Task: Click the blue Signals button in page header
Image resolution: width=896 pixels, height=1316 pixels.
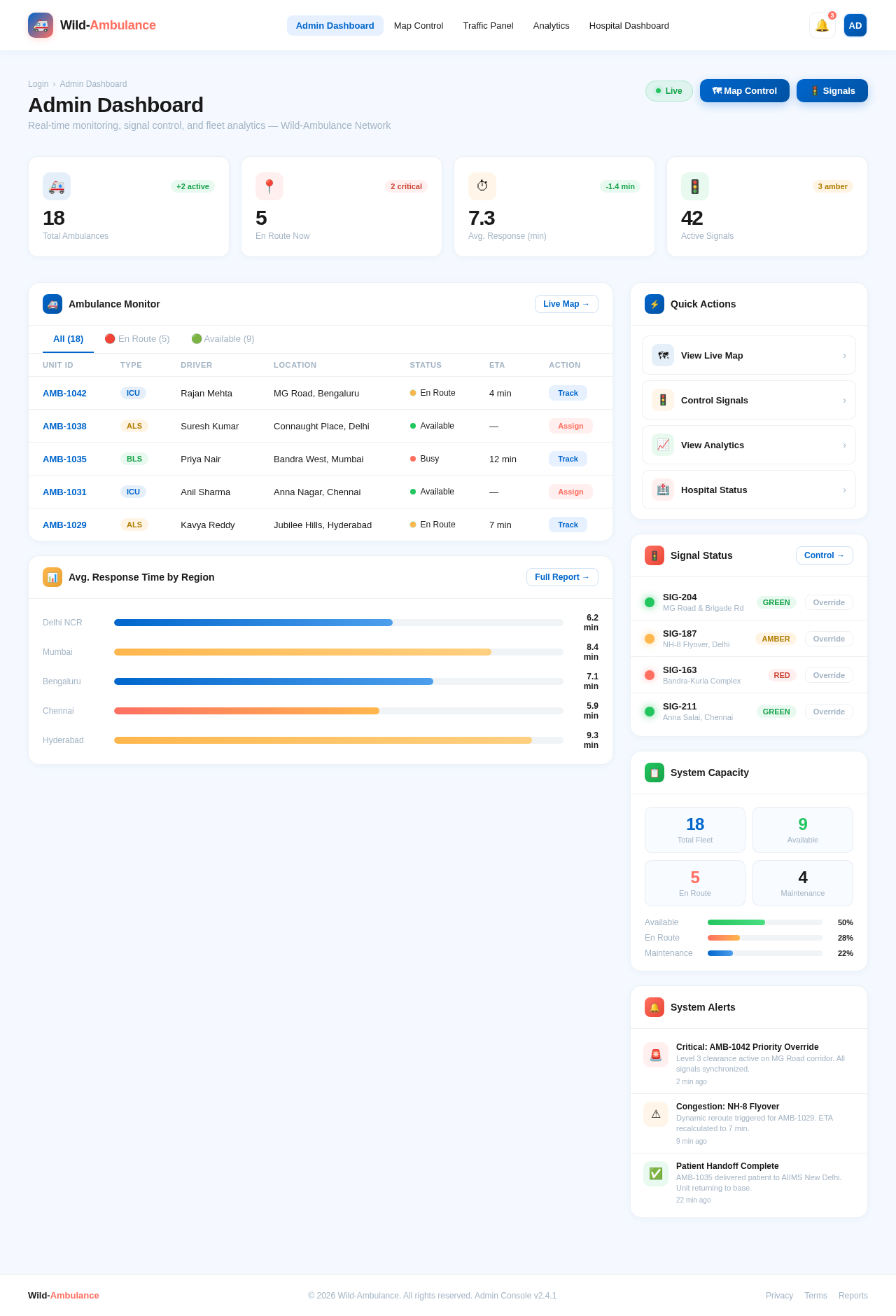Action: click(x=832, y=91)
